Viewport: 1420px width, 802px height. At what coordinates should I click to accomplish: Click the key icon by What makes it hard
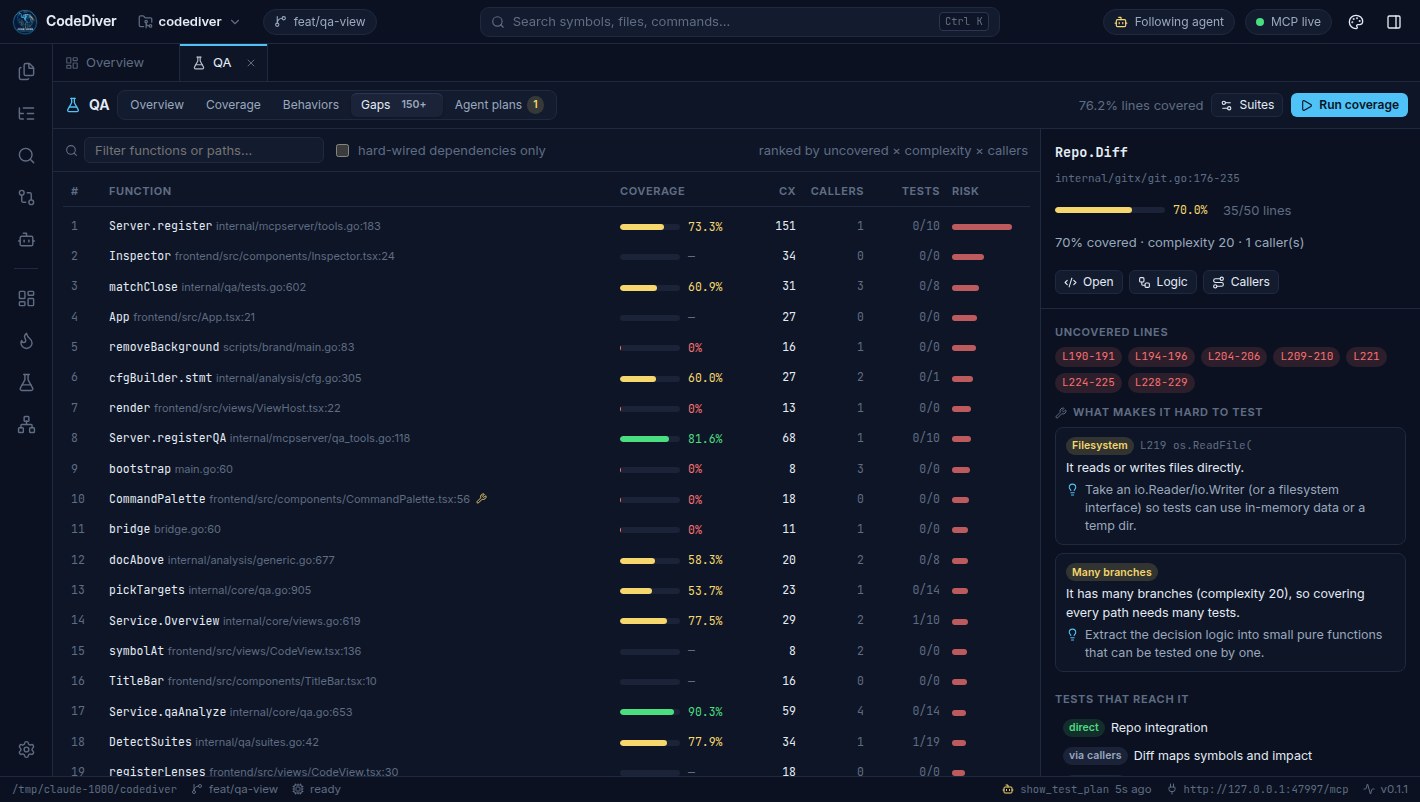click(1061, 412)
